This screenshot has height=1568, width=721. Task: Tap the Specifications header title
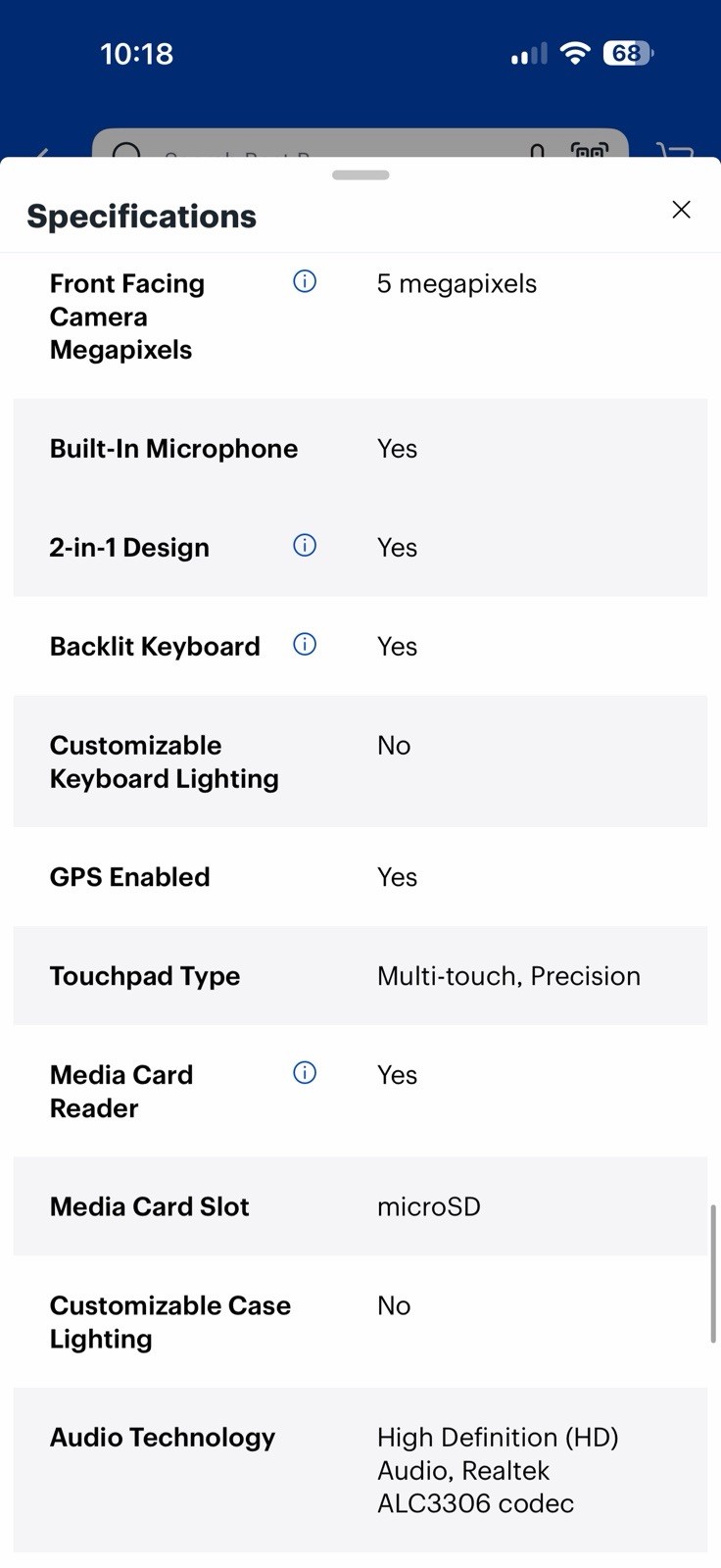tap(142, 217)
